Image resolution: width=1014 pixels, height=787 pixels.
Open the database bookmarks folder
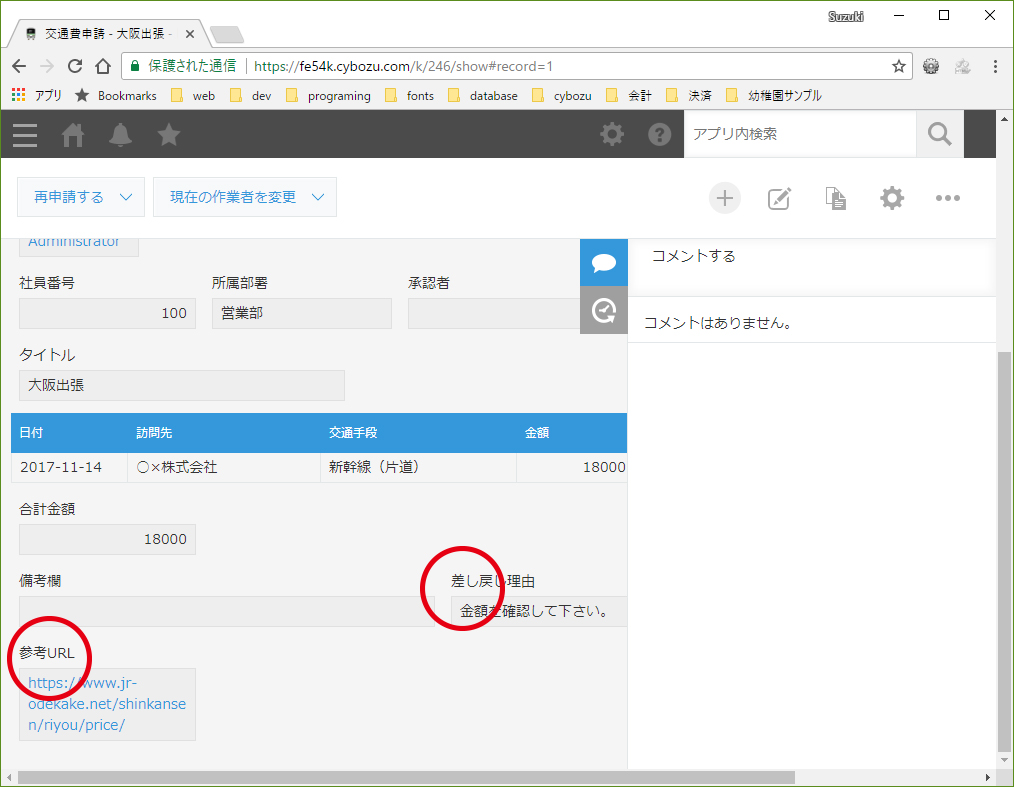[x=483, y=96]
